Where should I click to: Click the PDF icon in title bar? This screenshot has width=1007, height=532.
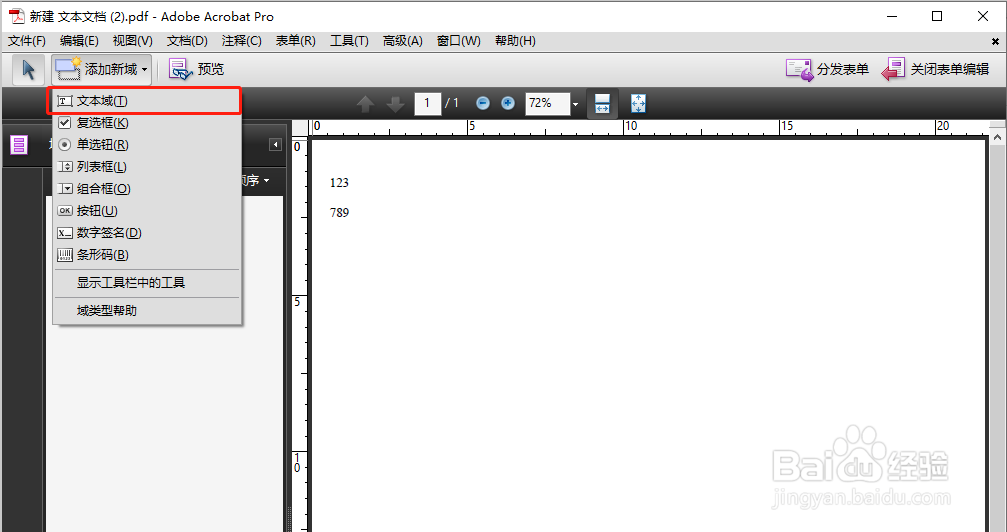click(x=16, y=17)
